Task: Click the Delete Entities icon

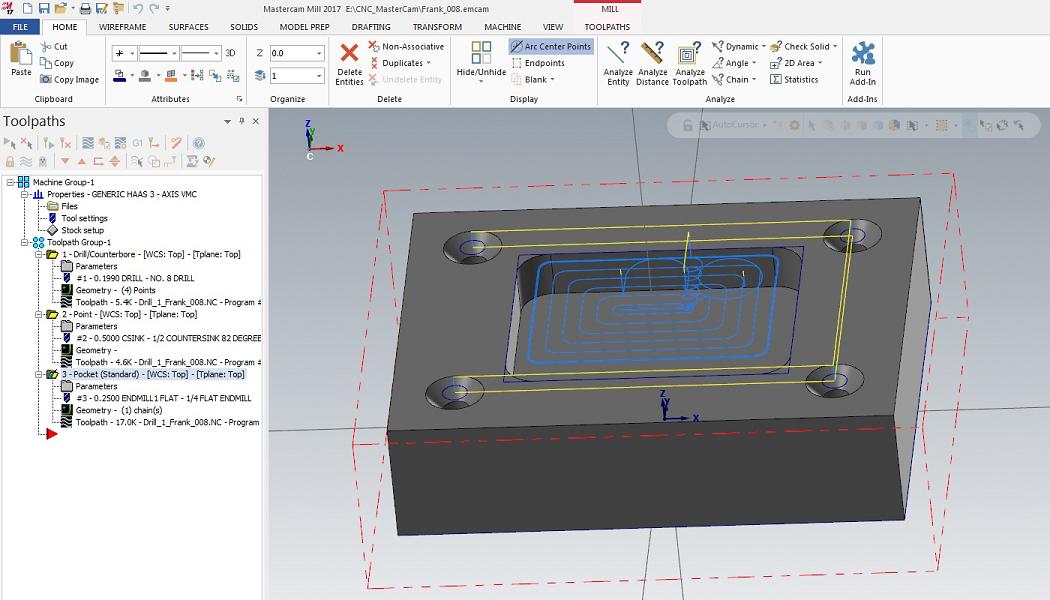Action: (349, 55)
